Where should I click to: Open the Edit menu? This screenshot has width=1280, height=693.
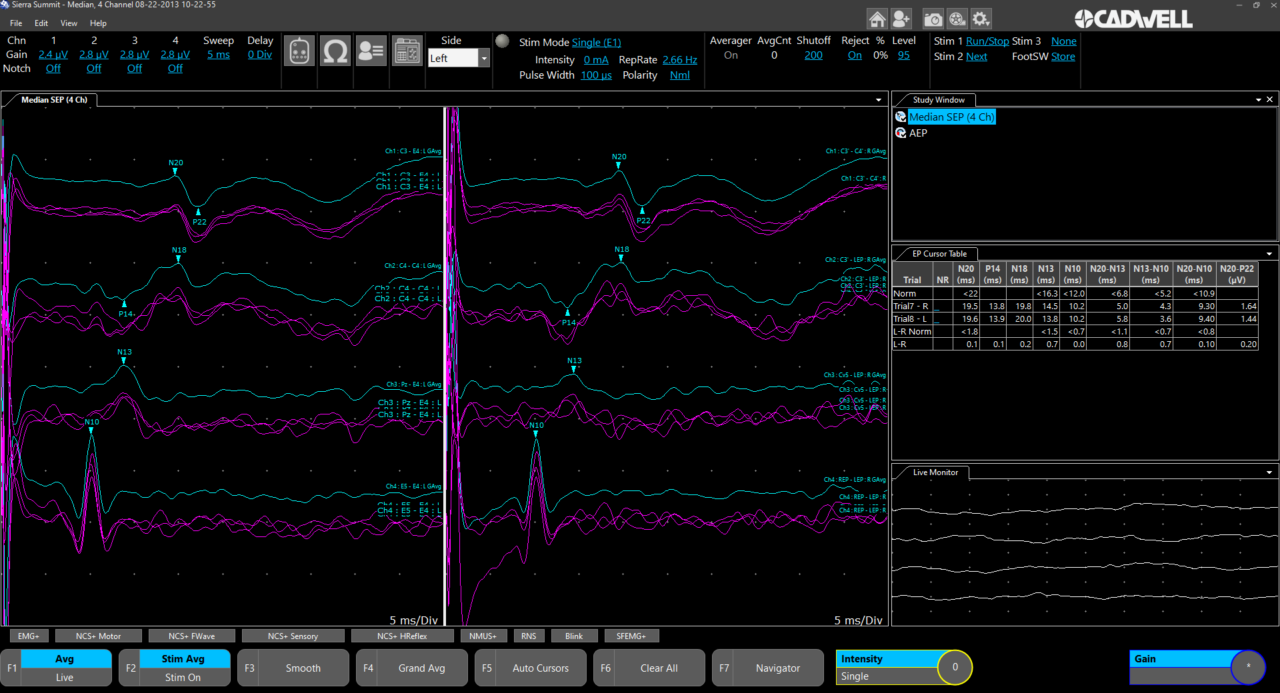tap(40, 23)
